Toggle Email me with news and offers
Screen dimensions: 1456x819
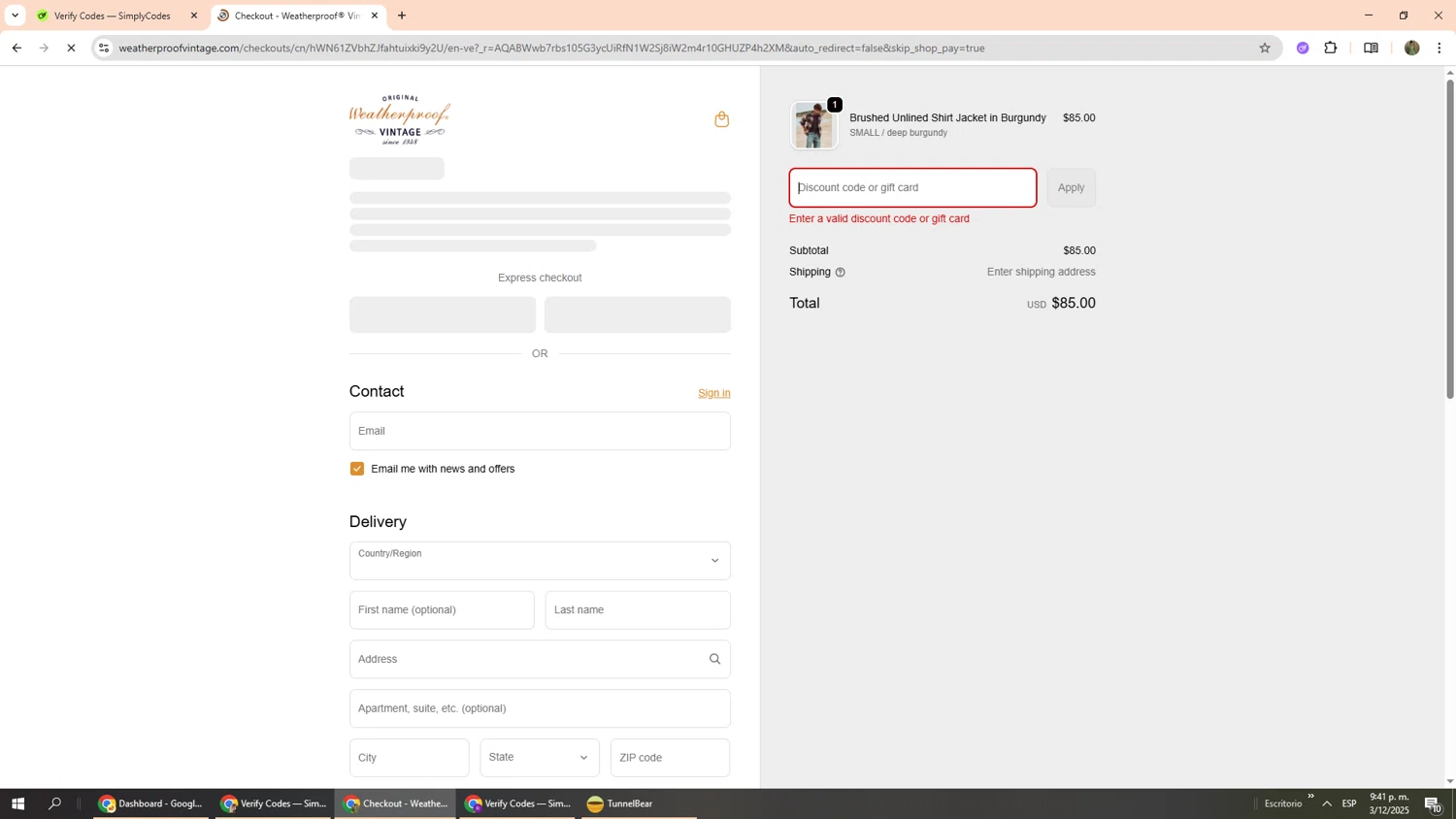(357, 469)
